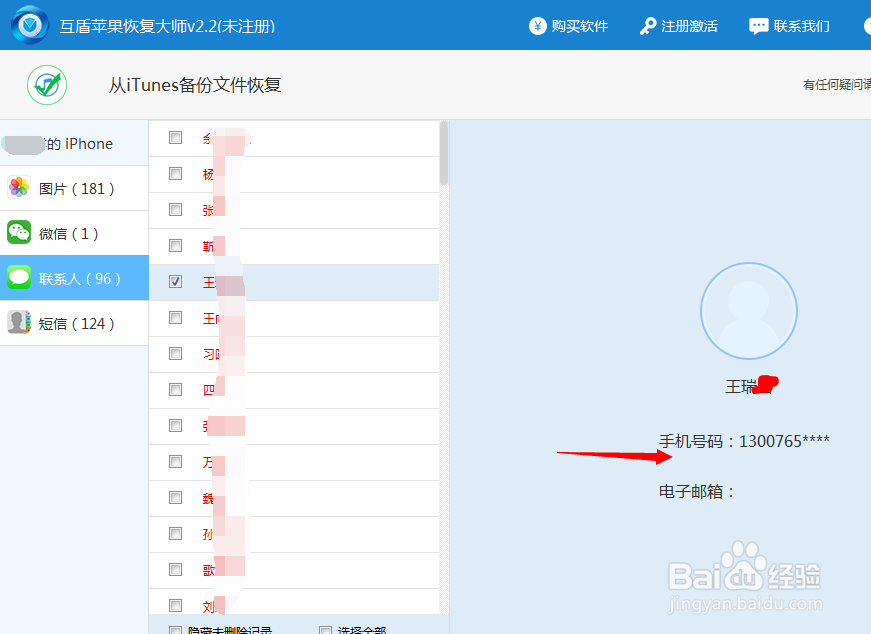Check the box for first contact row
This screenshot has height=634, width=871.
176,137
